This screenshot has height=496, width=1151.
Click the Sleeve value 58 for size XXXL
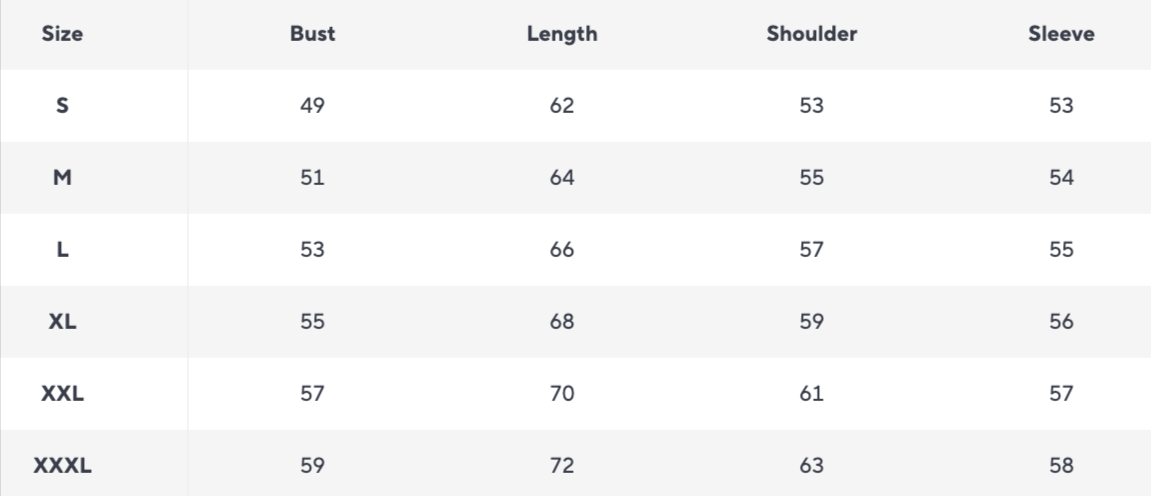[1061, 466]
